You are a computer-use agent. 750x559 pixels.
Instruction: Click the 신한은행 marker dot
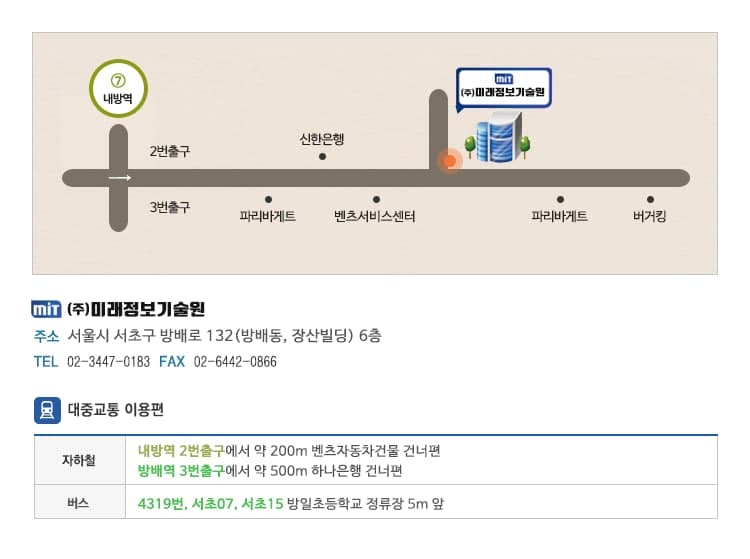[x=322, y=156]
